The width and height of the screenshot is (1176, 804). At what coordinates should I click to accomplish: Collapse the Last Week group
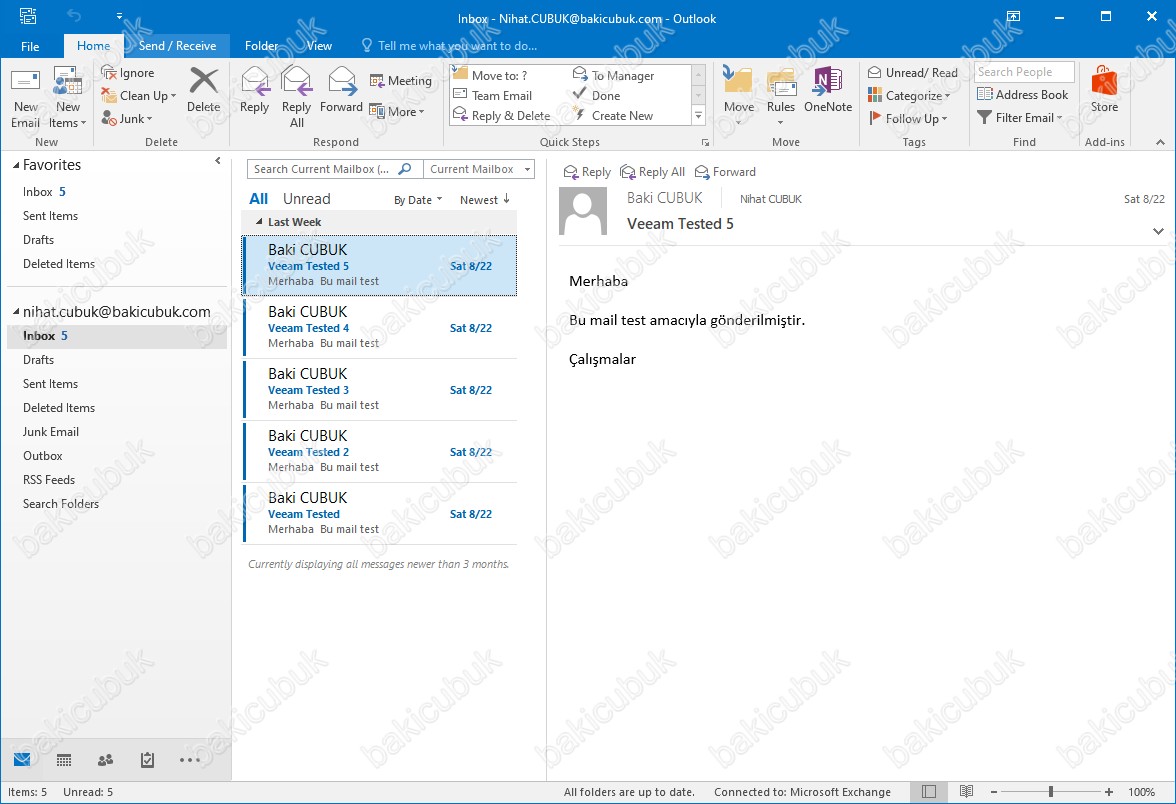pos(260,222)
